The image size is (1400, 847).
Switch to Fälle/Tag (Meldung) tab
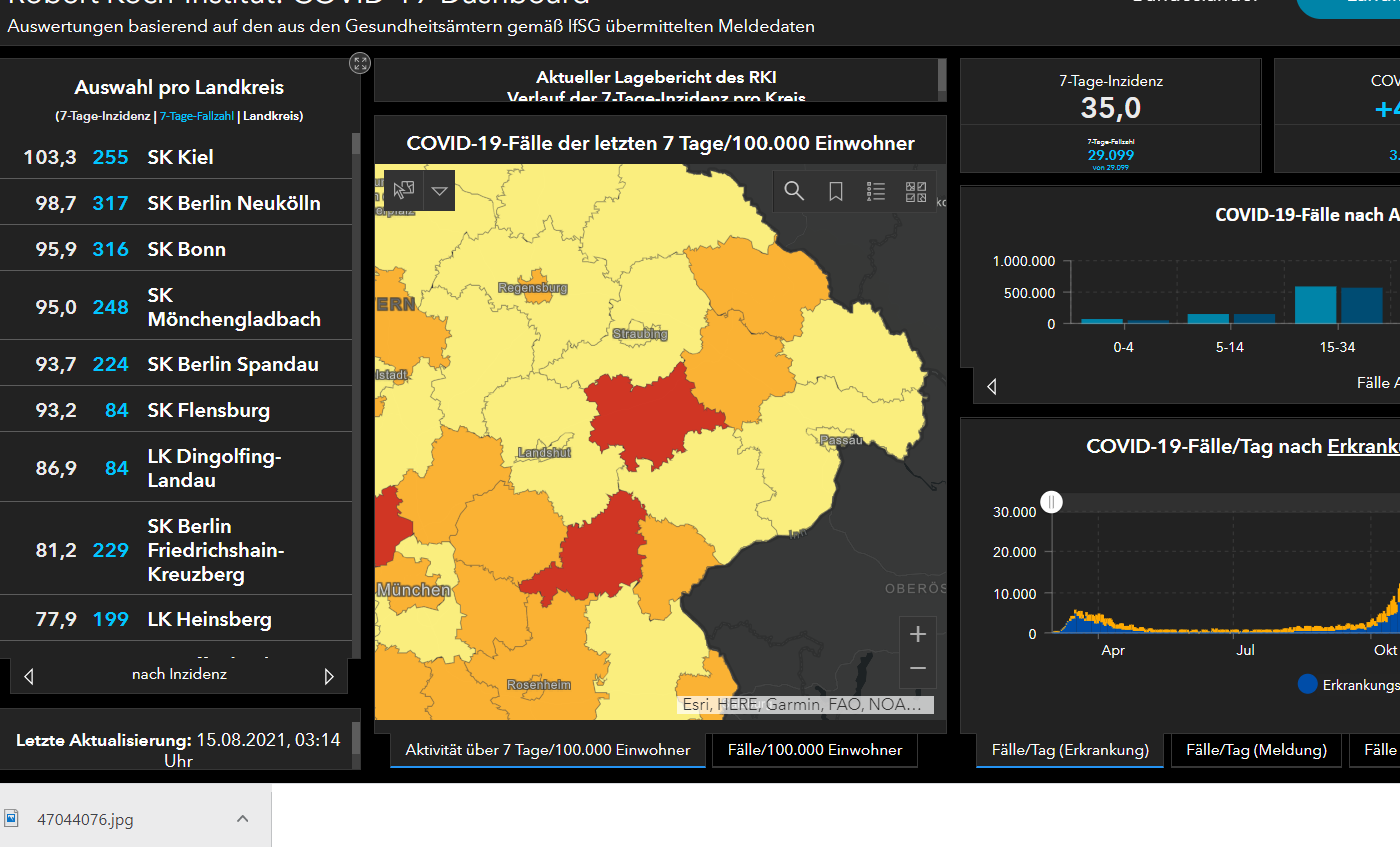[1256, 750]
